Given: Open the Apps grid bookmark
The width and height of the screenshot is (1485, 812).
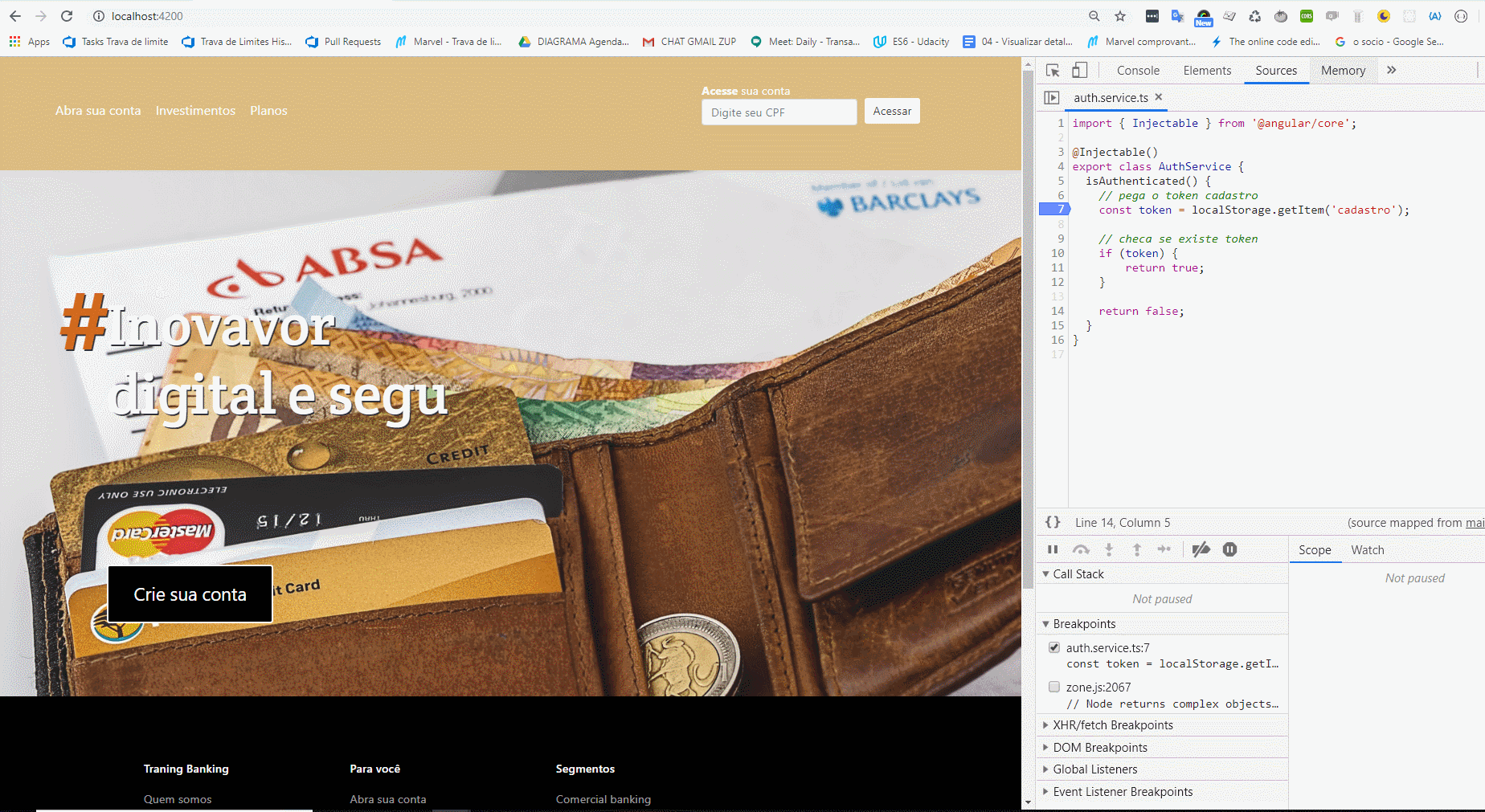Looking at the screenshot, I should click(x=29, y=42).
